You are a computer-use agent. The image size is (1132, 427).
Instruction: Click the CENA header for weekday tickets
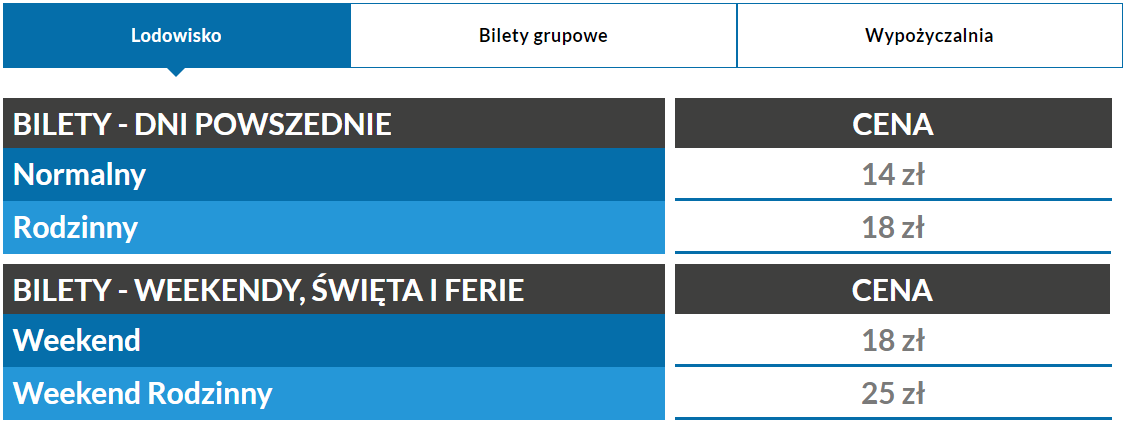[893, 124]
